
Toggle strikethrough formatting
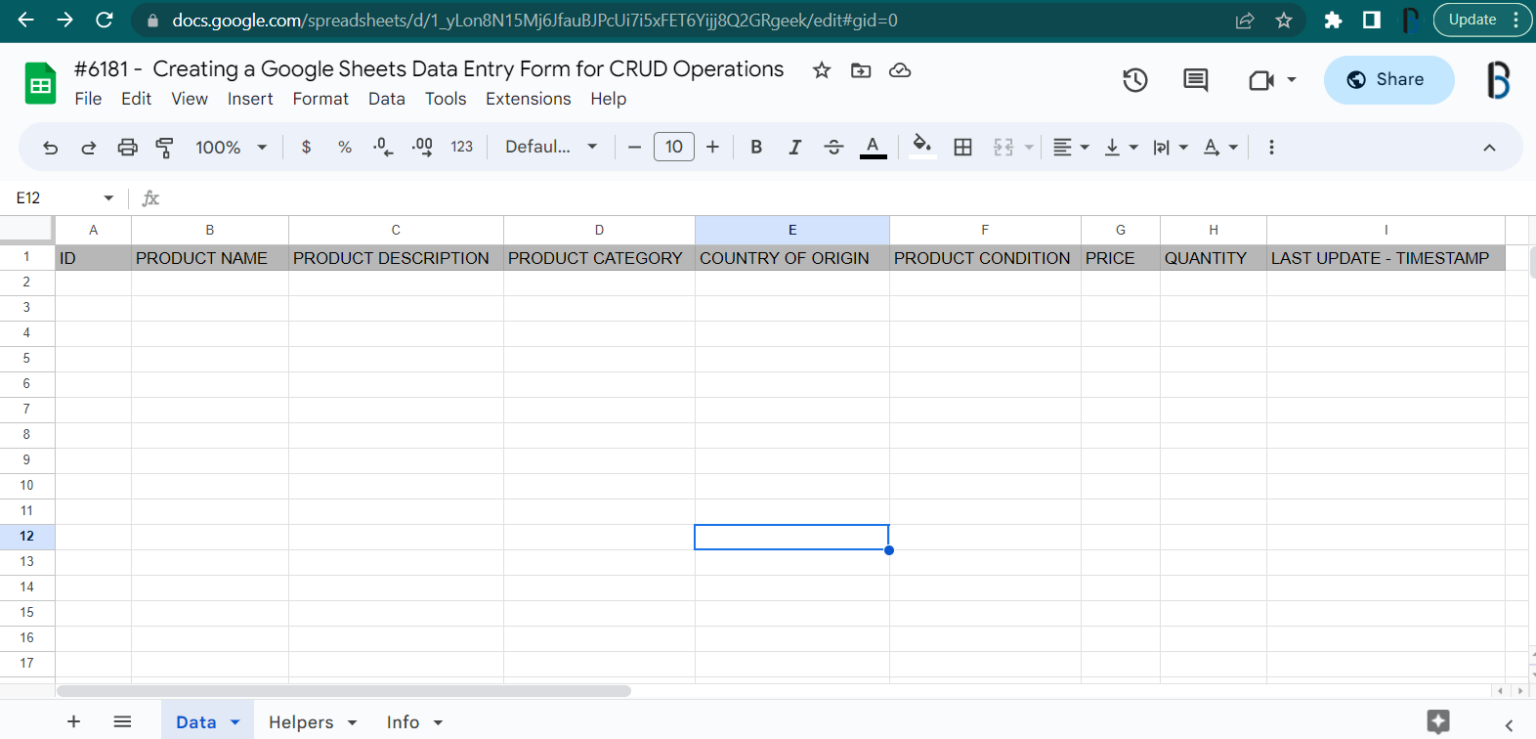click(833, 147)
